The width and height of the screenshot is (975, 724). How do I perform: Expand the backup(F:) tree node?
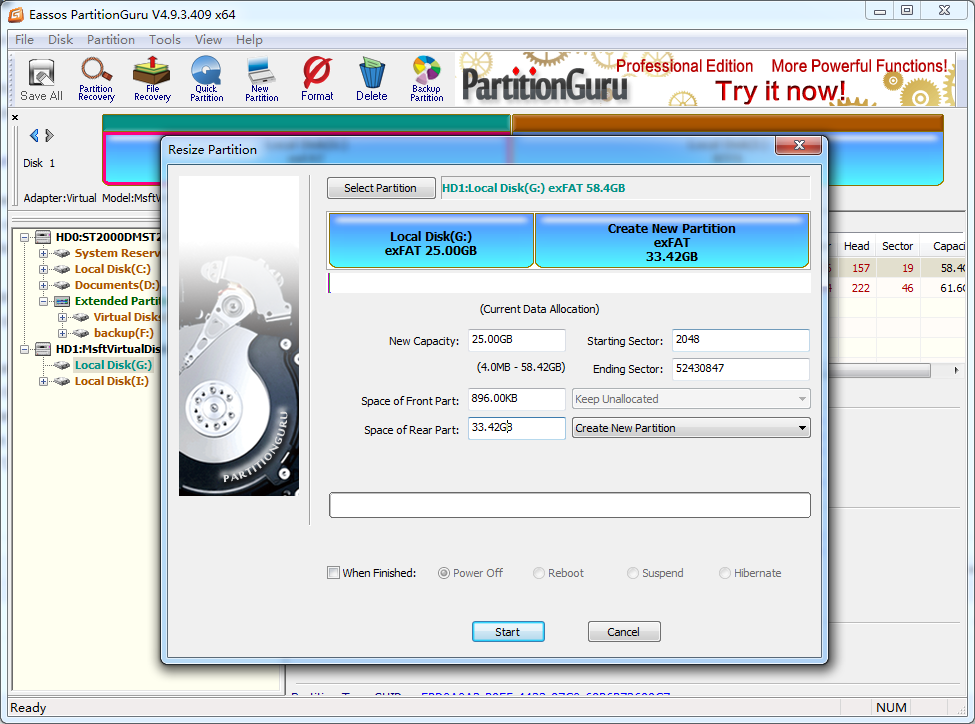tap(62, 333)
